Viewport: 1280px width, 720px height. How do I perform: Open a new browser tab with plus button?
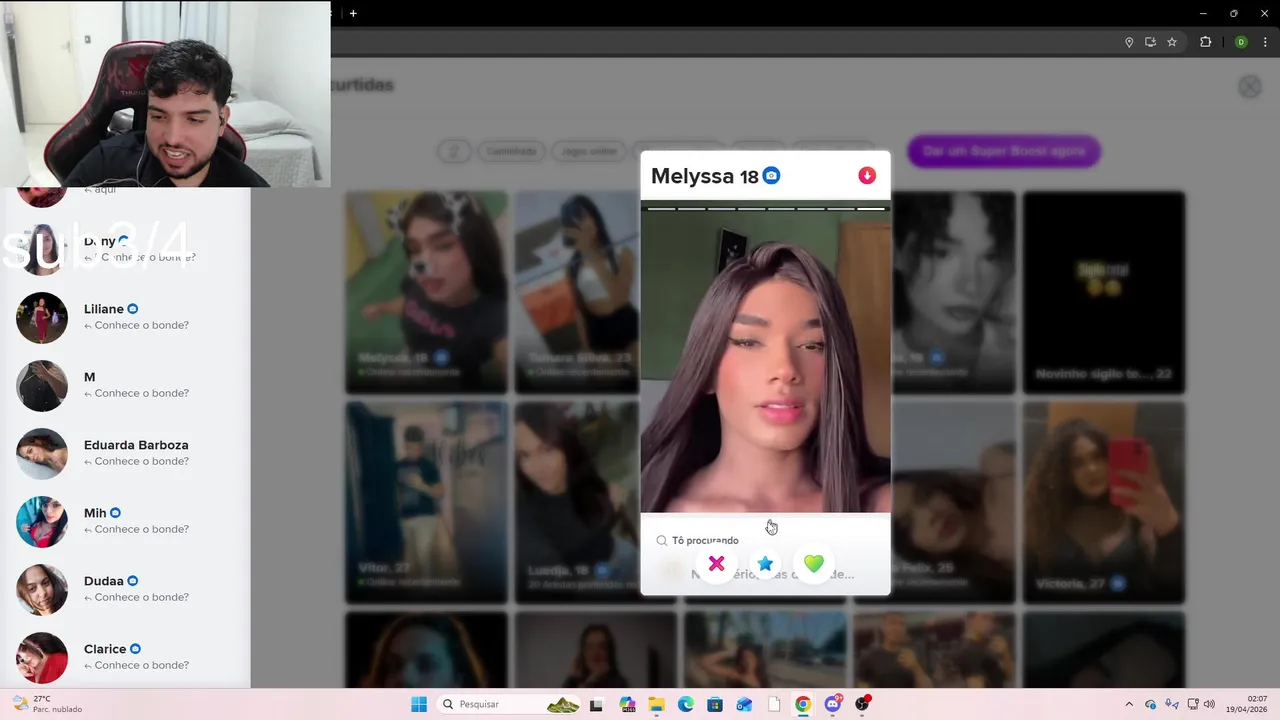pyautogui.click(x=353, y=13)
